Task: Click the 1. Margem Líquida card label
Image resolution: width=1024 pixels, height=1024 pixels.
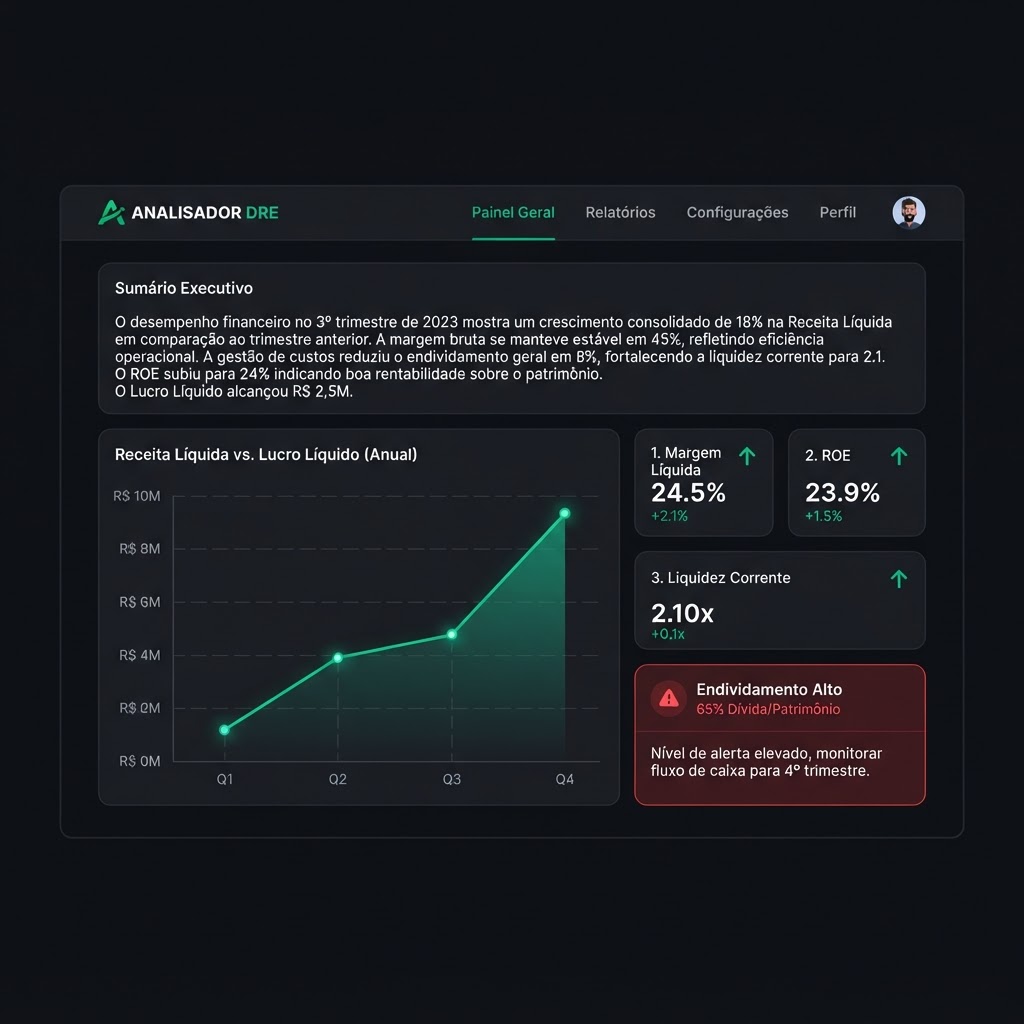Action: click(686, 461)
